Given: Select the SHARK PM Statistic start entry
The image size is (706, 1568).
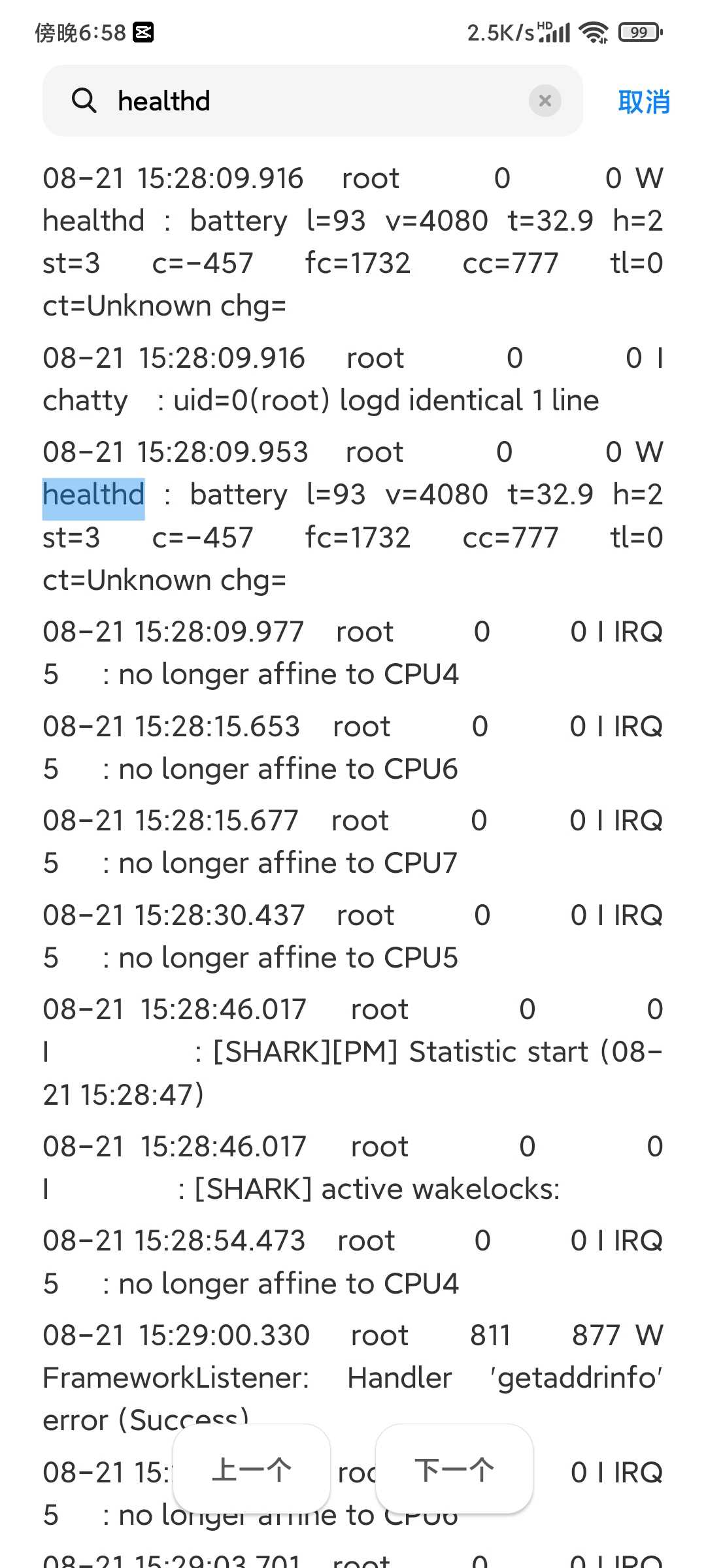Looking at the screenshot, I should (x=353, y=1052).
